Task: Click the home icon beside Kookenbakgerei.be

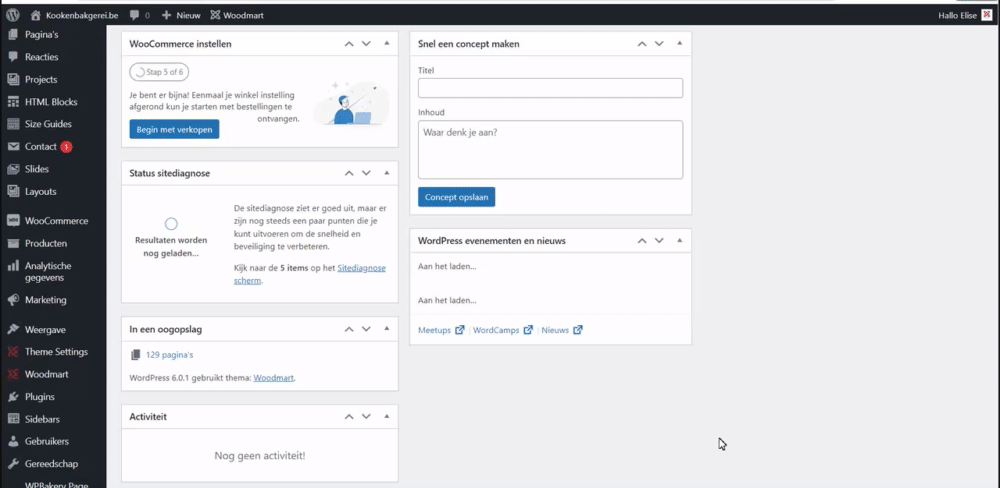Action: point(36,15)
